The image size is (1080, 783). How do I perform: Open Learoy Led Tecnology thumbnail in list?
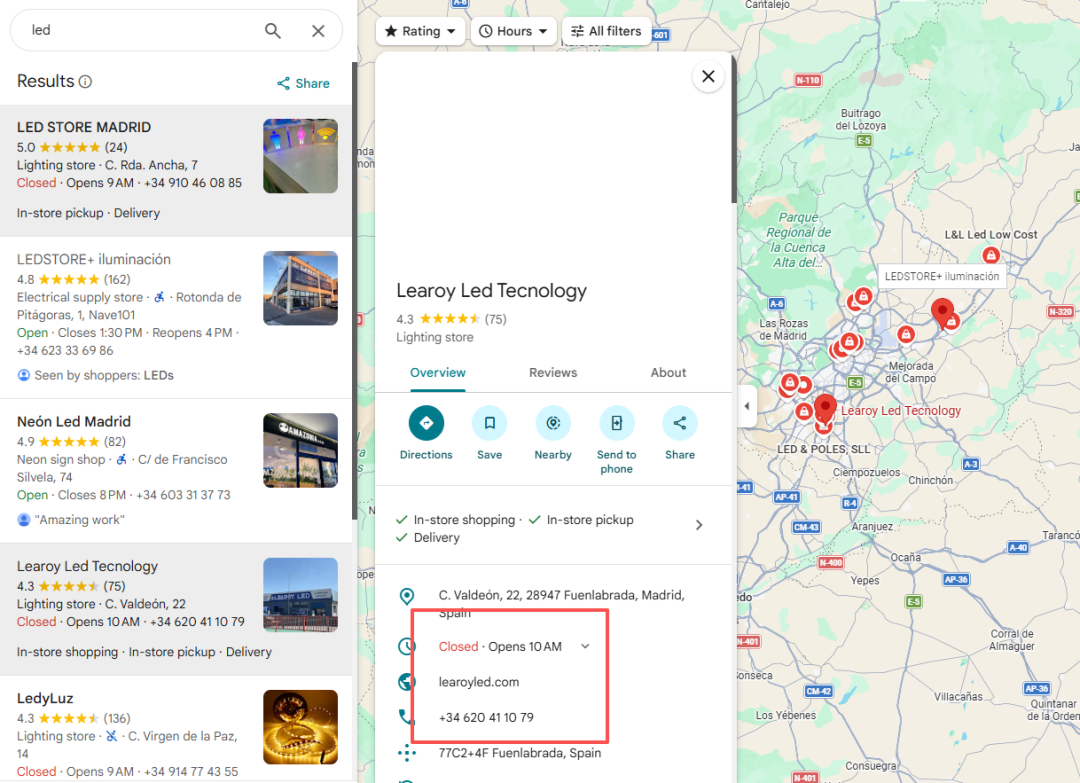[x=300, y=595]
